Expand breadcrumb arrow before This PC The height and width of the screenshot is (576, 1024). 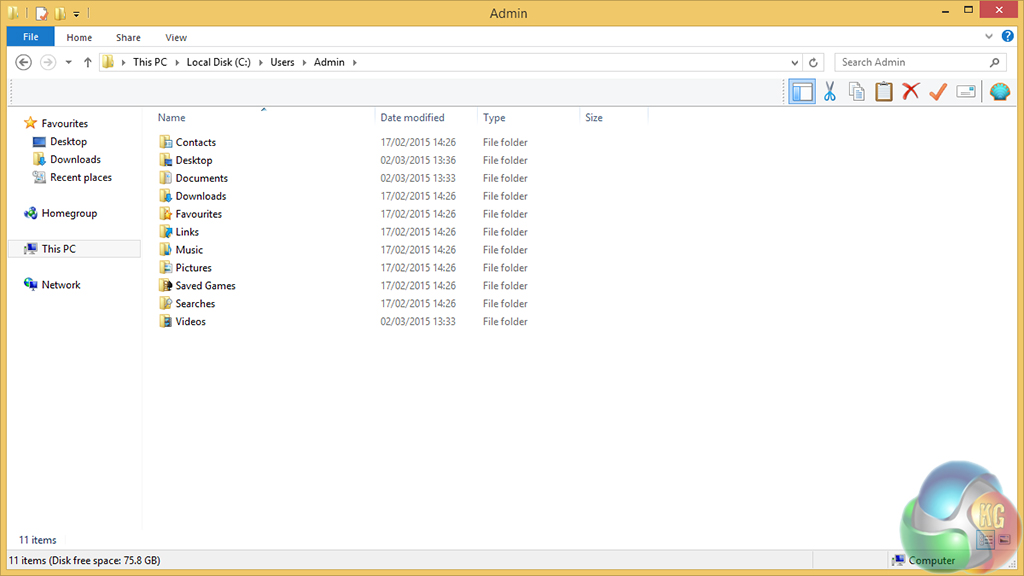tap(123, 63)
